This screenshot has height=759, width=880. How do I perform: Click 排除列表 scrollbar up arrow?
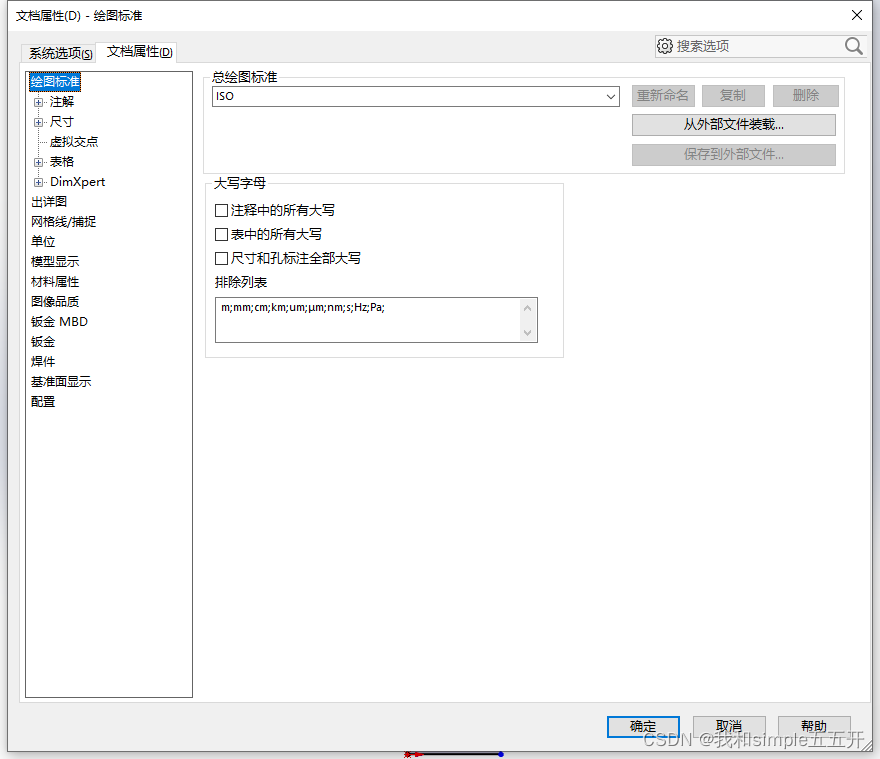tap(528, 308)
